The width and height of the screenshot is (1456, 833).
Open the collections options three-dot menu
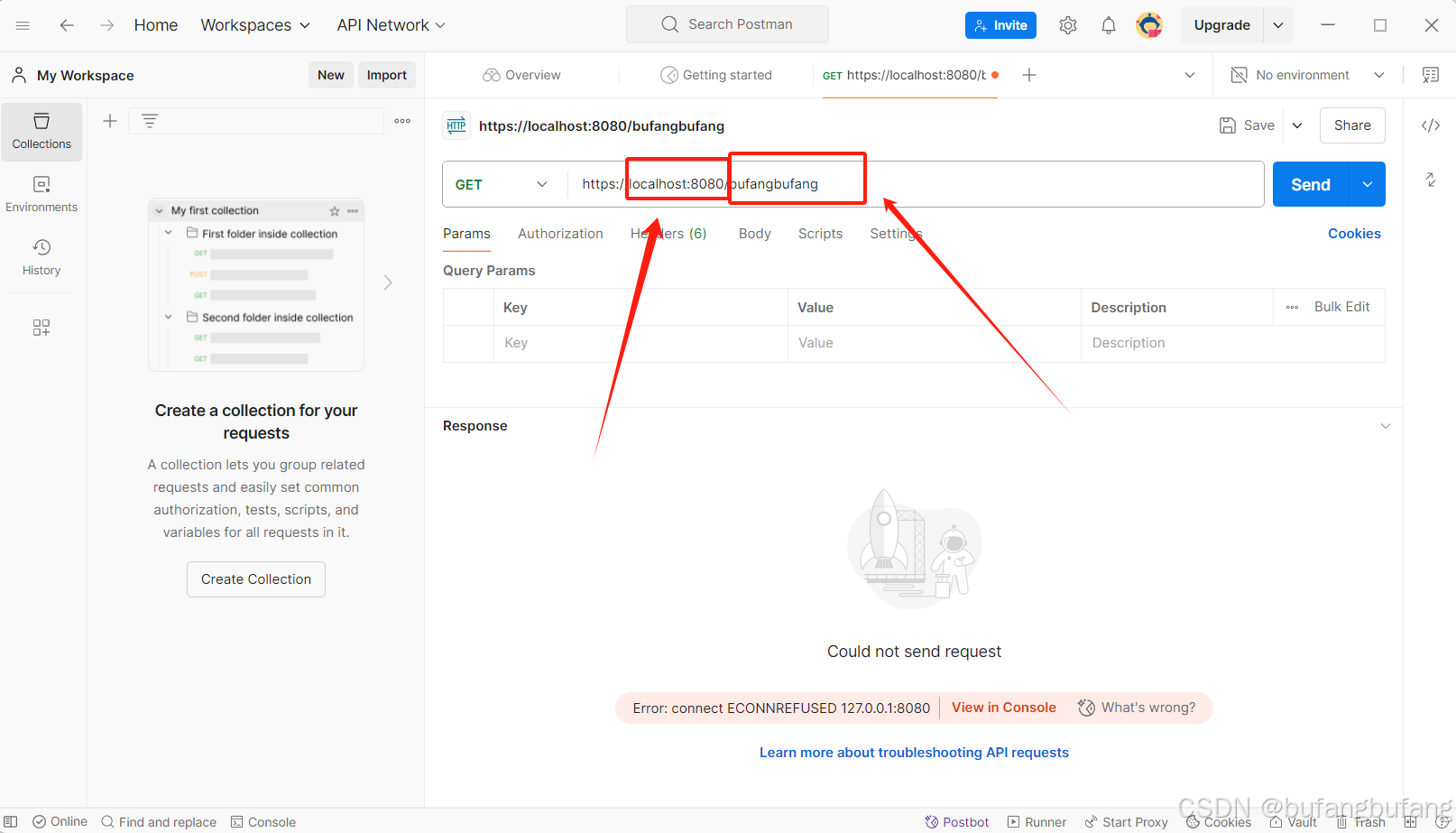[x=402, y=121]
